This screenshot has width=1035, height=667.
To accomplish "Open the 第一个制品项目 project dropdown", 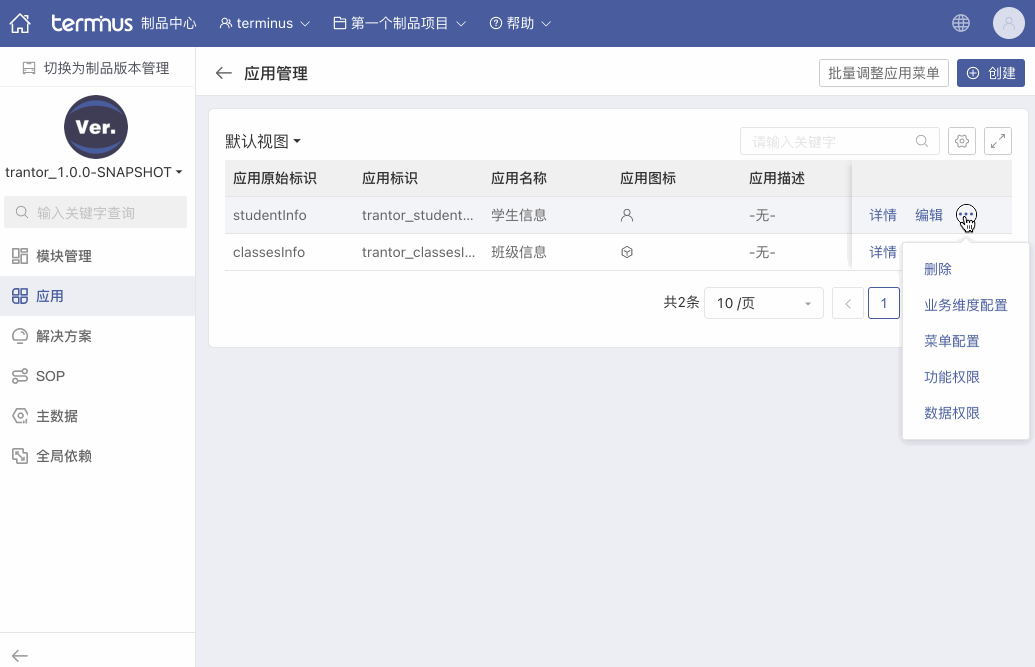I will [x=399, y=23].
